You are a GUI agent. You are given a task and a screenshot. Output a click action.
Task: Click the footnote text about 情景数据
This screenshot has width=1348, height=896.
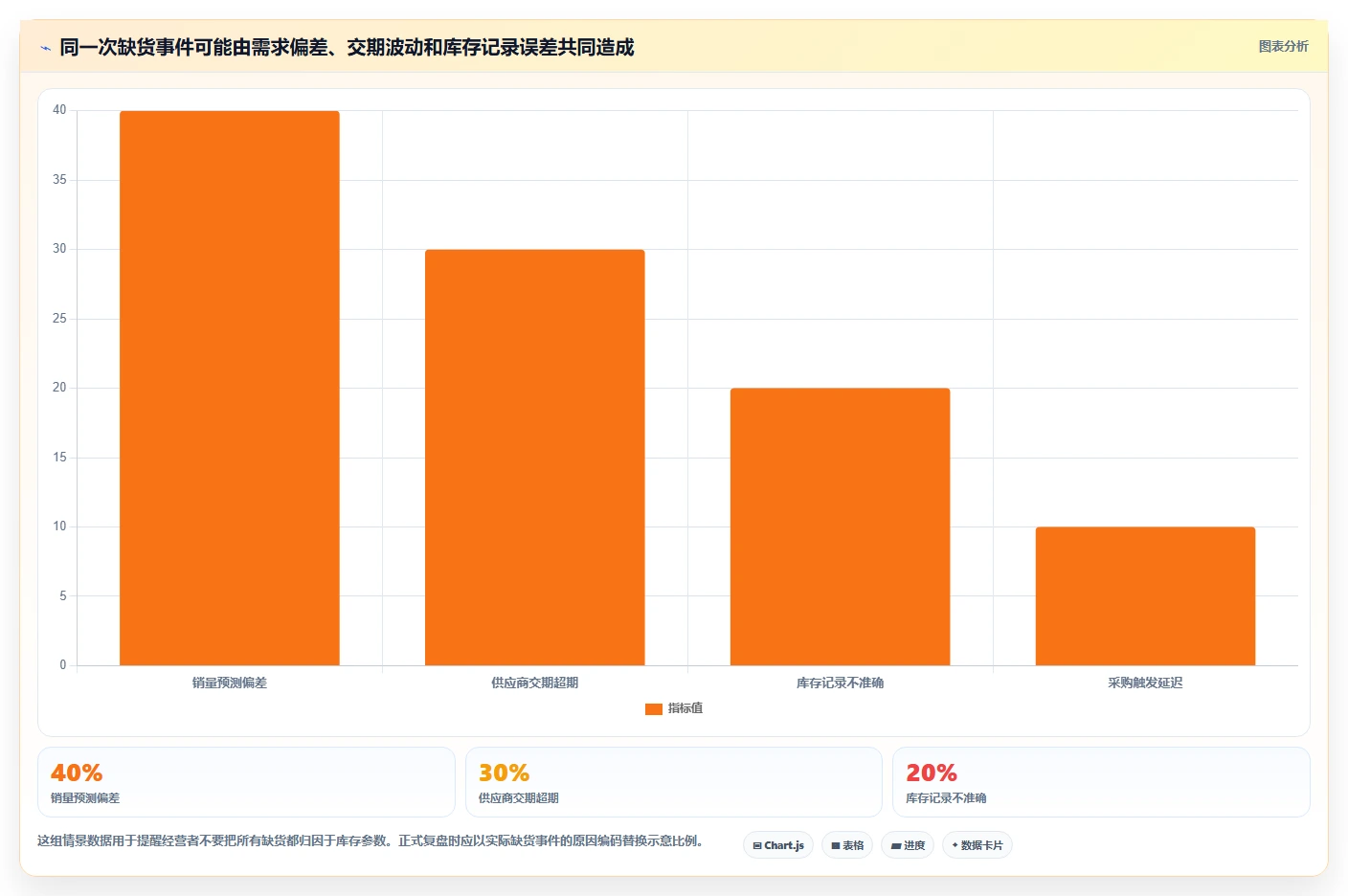tap(371, 840)
